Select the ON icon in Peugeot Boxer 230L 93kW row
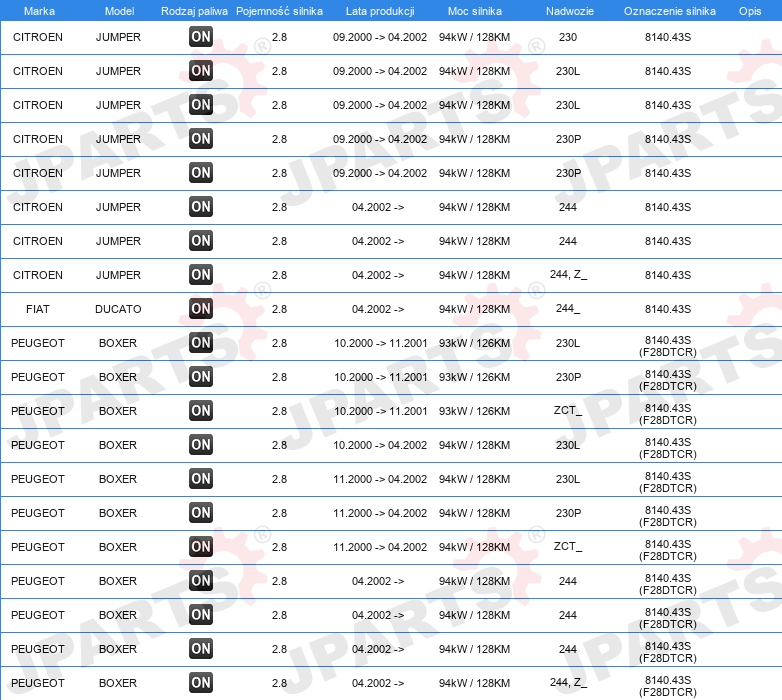The width and height of the screenshot is (782, 700). (x=201, y=343)
